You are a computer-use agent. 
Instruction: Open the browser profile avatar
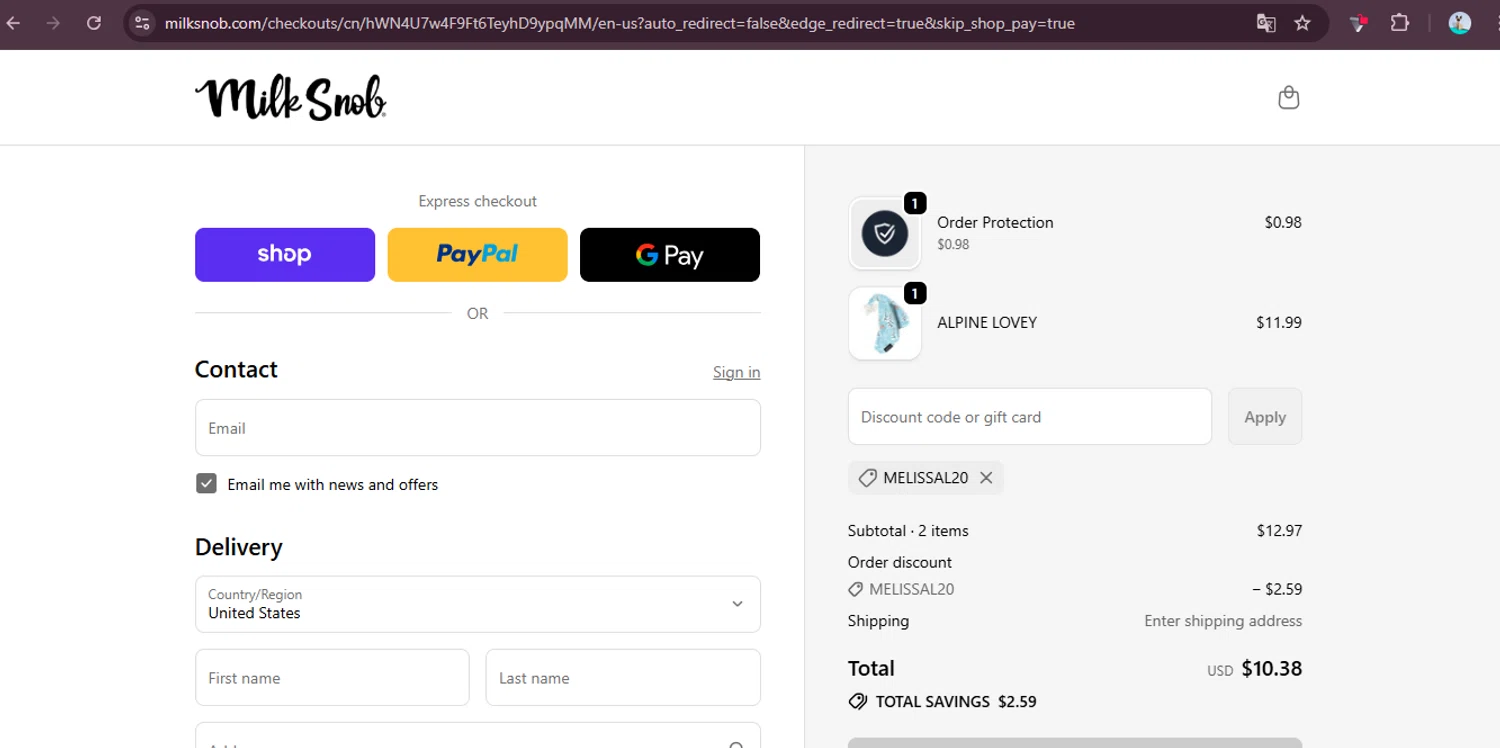pos(1459,23)
